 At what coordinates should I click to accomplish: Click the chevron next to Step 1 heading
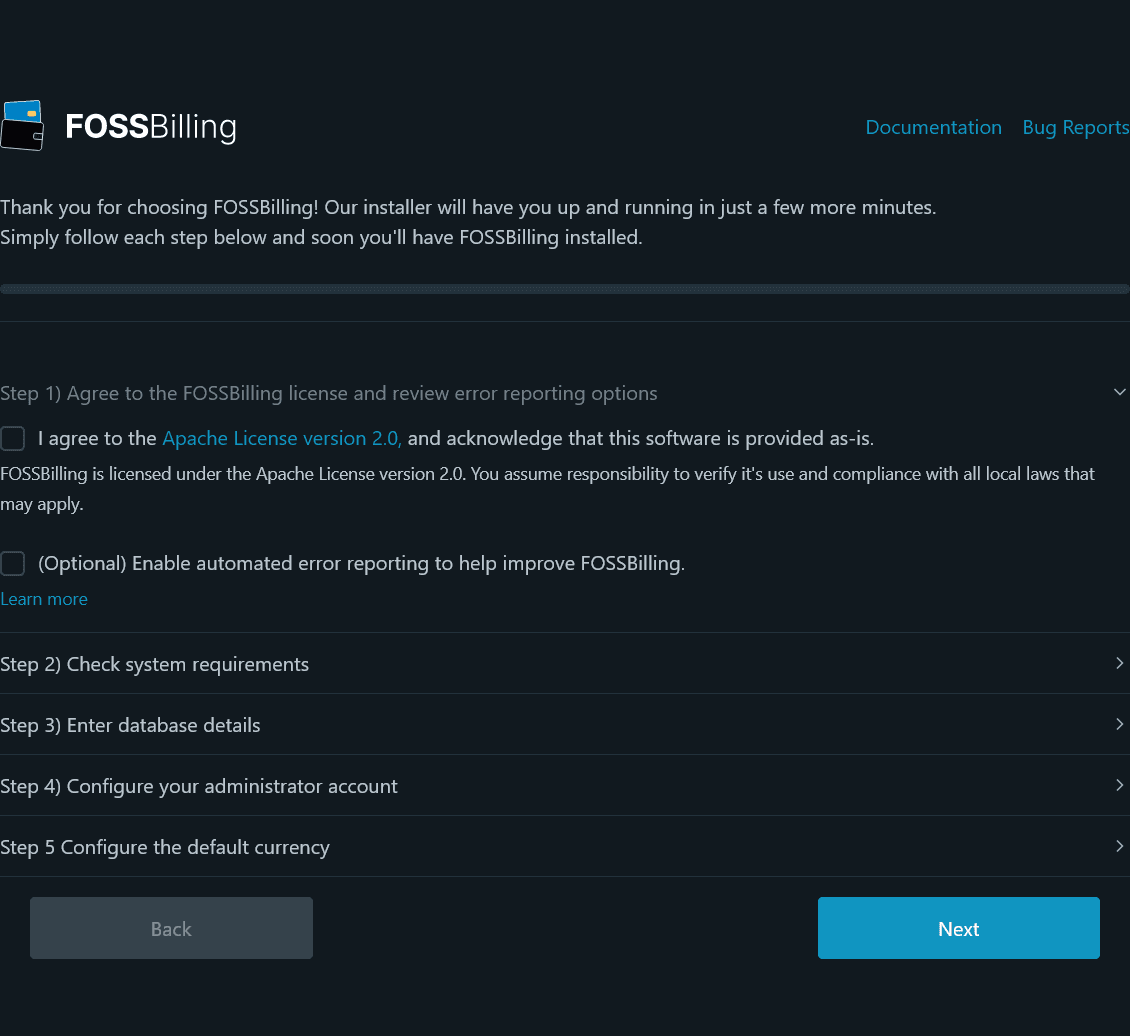(1119, 392)
